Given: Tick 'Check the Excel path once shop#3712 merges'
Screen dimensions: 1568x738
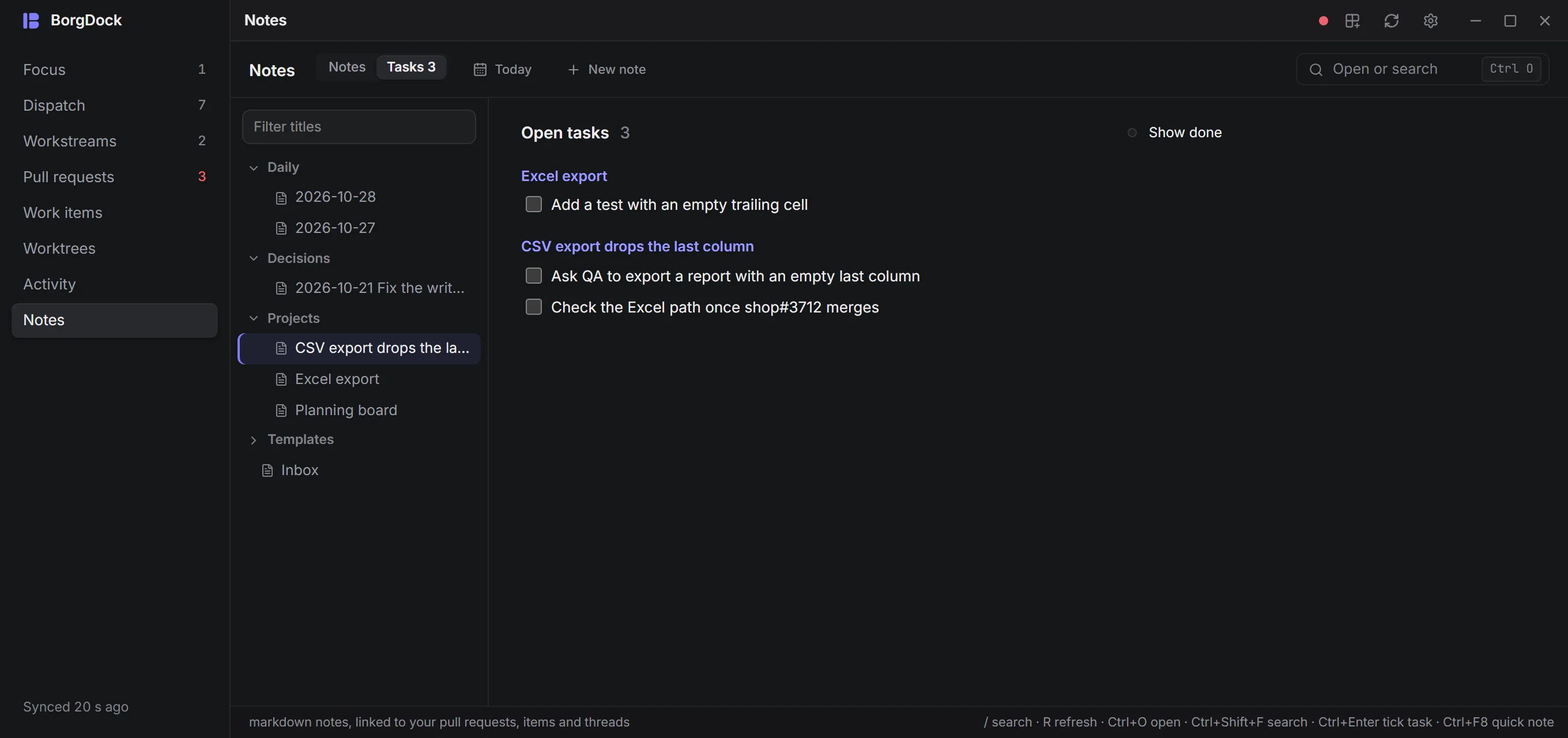Looking at the screenshot, I should click(533, 307).
